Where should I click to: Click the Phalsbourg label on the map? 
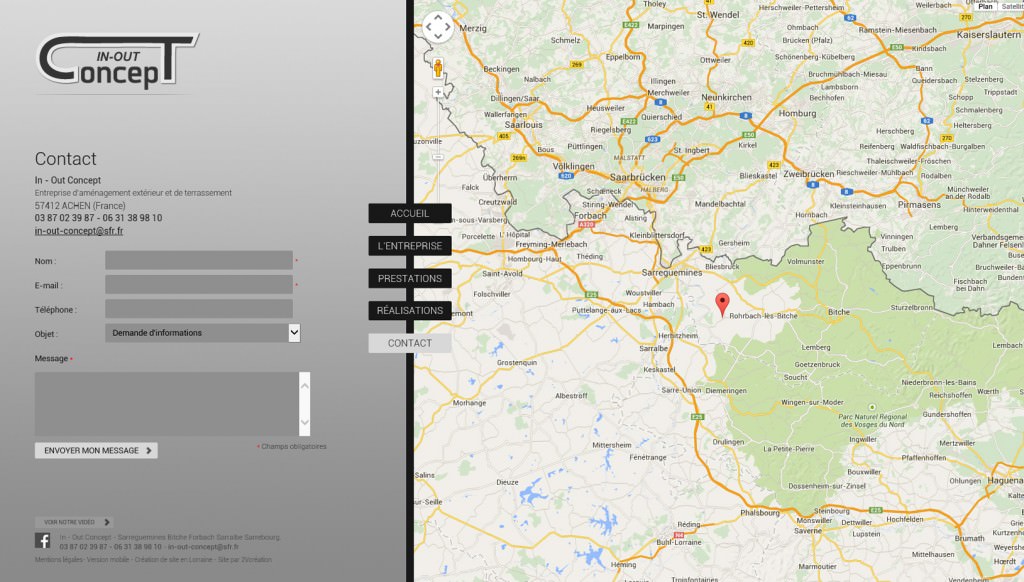point(760,513)
